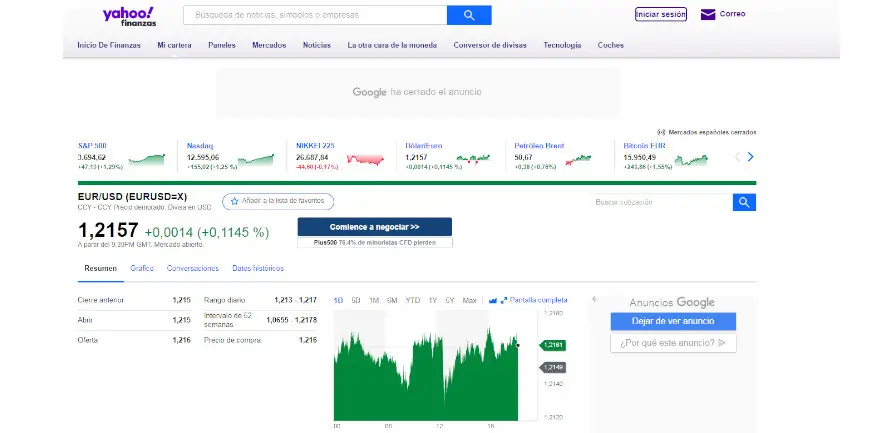This screenshot has width=890, height=433.
Task: Select the YTD chart range
Action: click(413, 300)
